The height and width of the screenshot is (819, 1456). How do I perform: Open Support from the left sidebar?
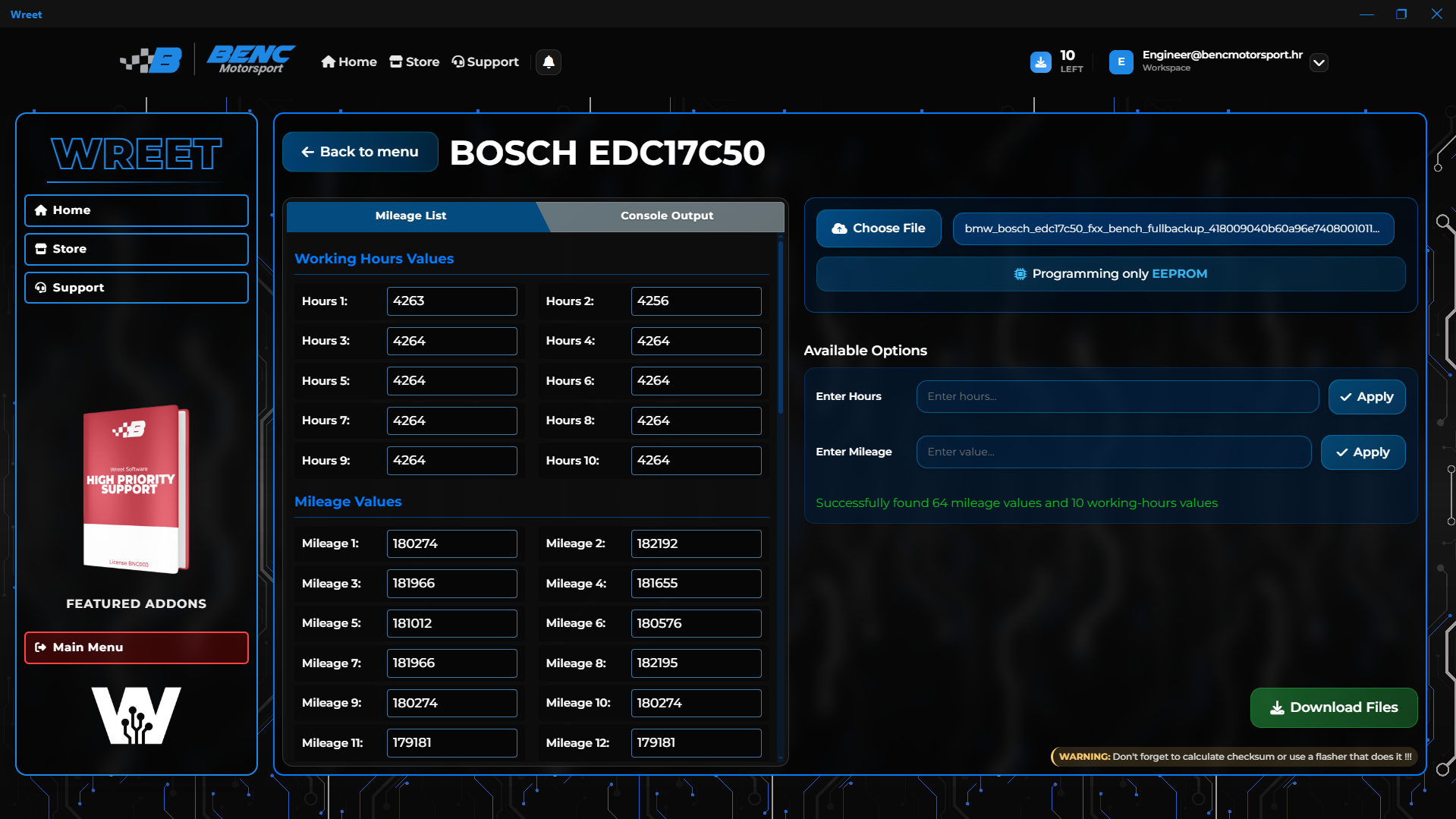tap(78, 287)
